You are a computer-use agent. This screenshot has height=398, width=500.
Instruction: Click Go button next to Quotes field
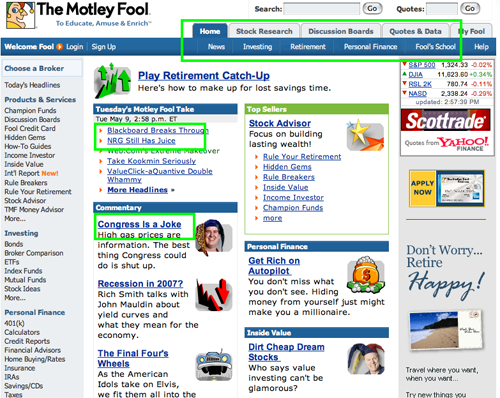(470, 9)
